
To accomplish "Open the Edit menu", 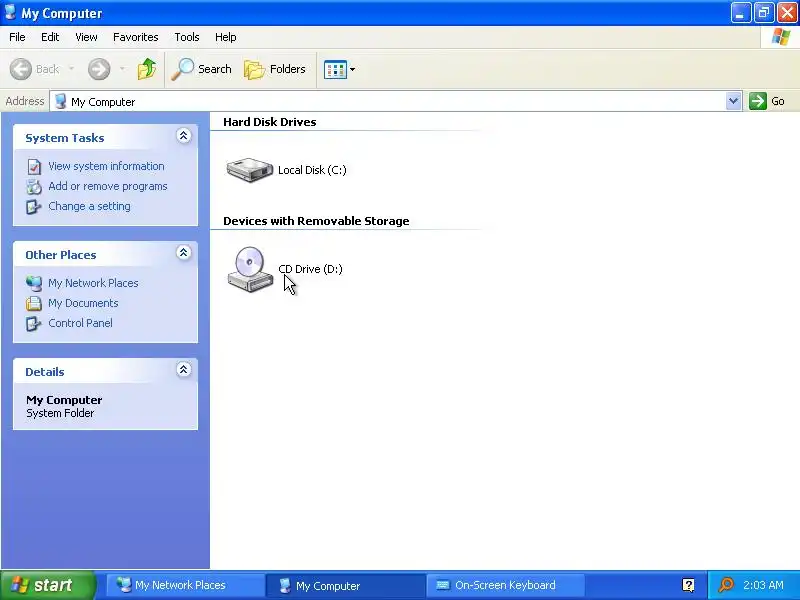I will coord(50,37).
